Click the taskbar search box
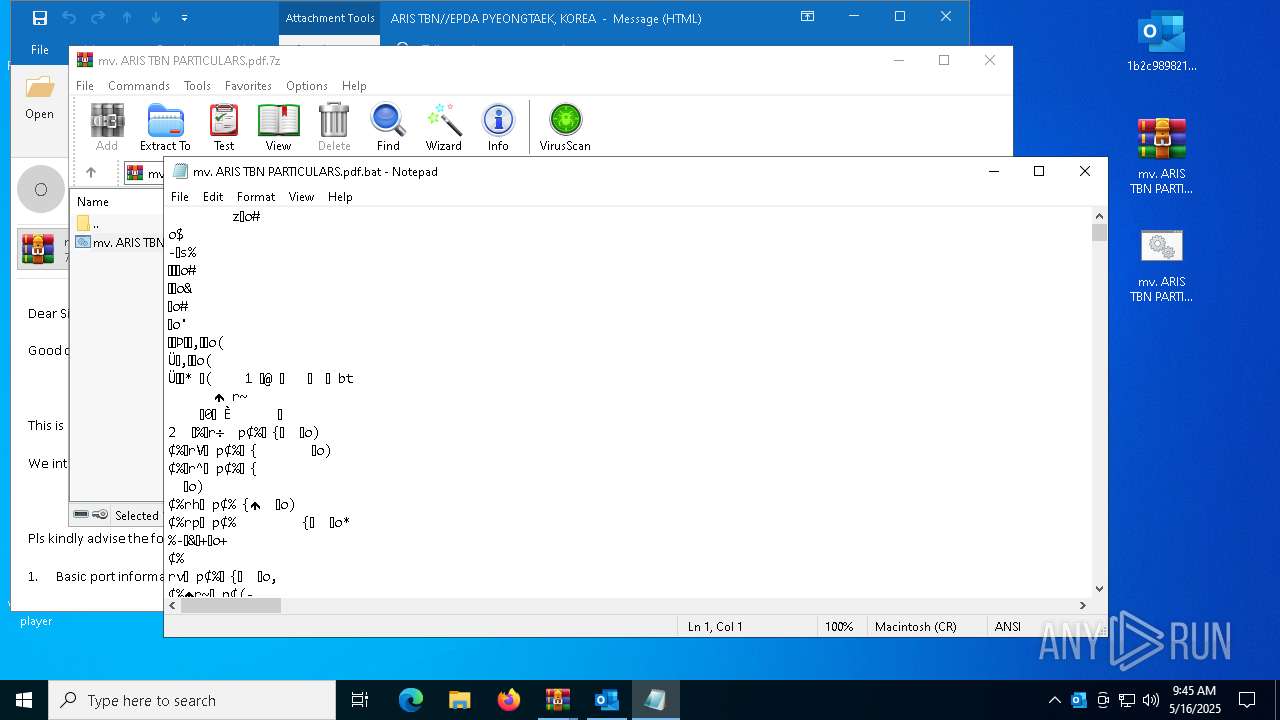Viewport: 1280px width, 720px height. (x=192, y=700)
